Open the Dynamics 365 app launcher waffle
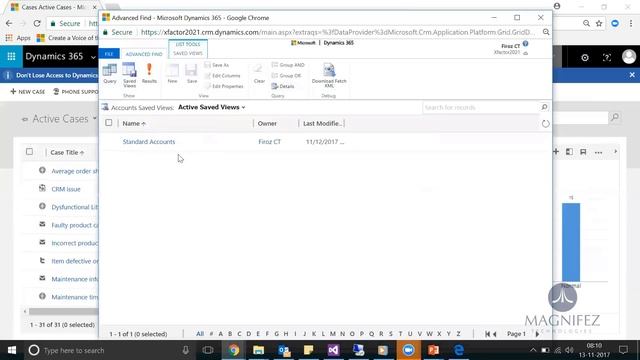640x360 pixels. pyautogui.click(x=11, y=56)
